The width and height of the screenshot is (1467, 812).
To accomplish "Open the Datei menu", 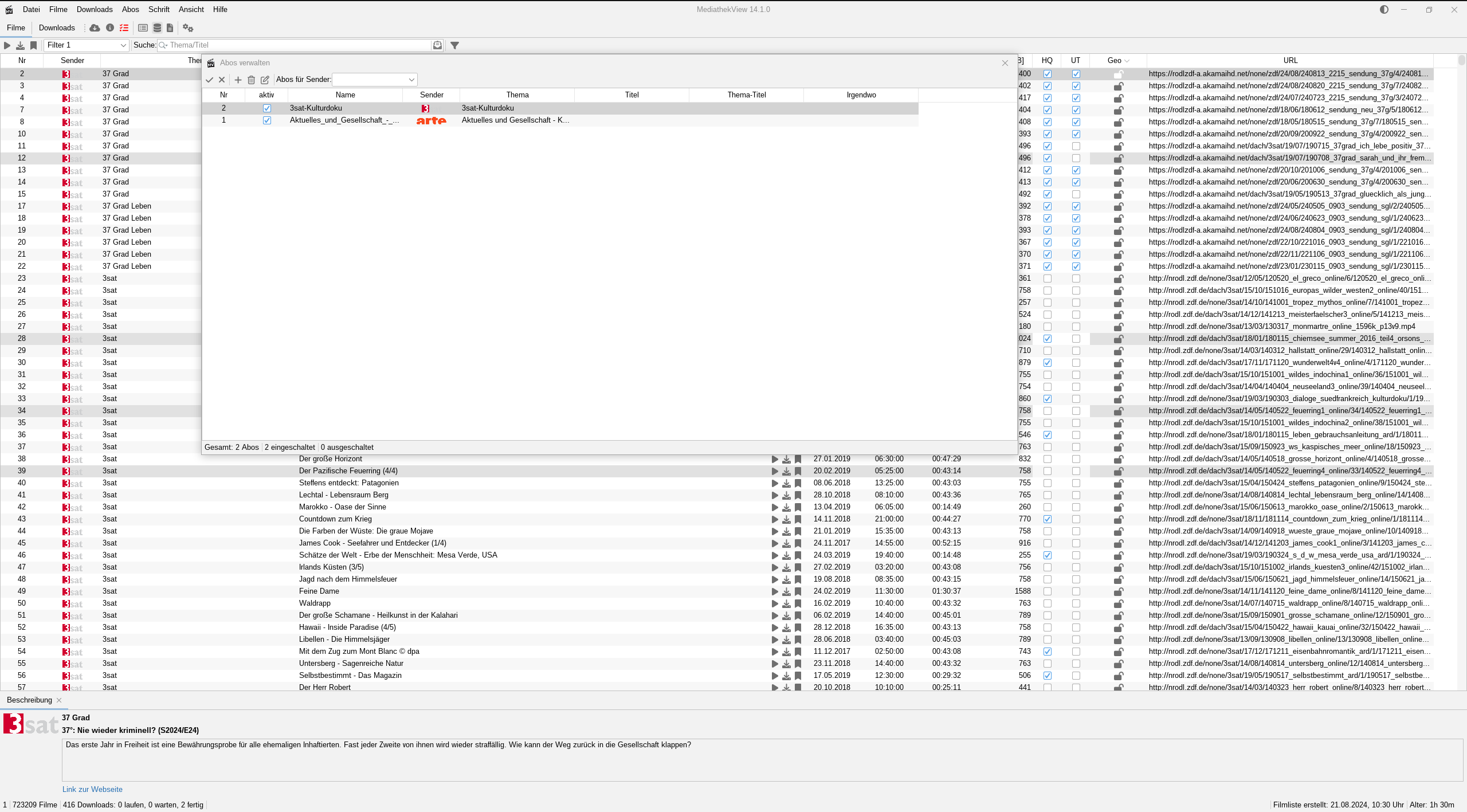I will 32,9.
